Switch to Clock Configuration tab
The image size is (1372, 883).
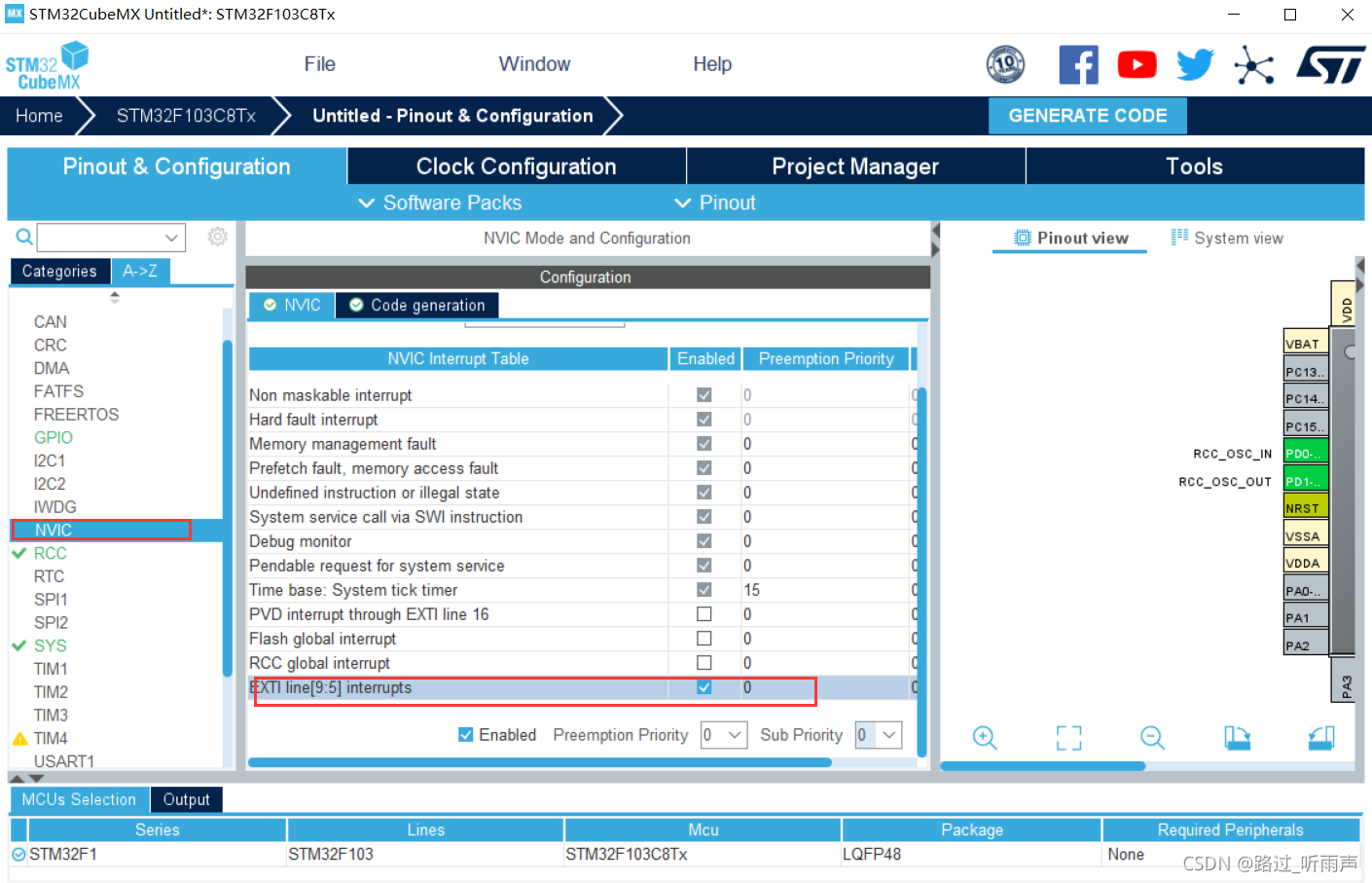pyautogui.click(x=517, y=166)
